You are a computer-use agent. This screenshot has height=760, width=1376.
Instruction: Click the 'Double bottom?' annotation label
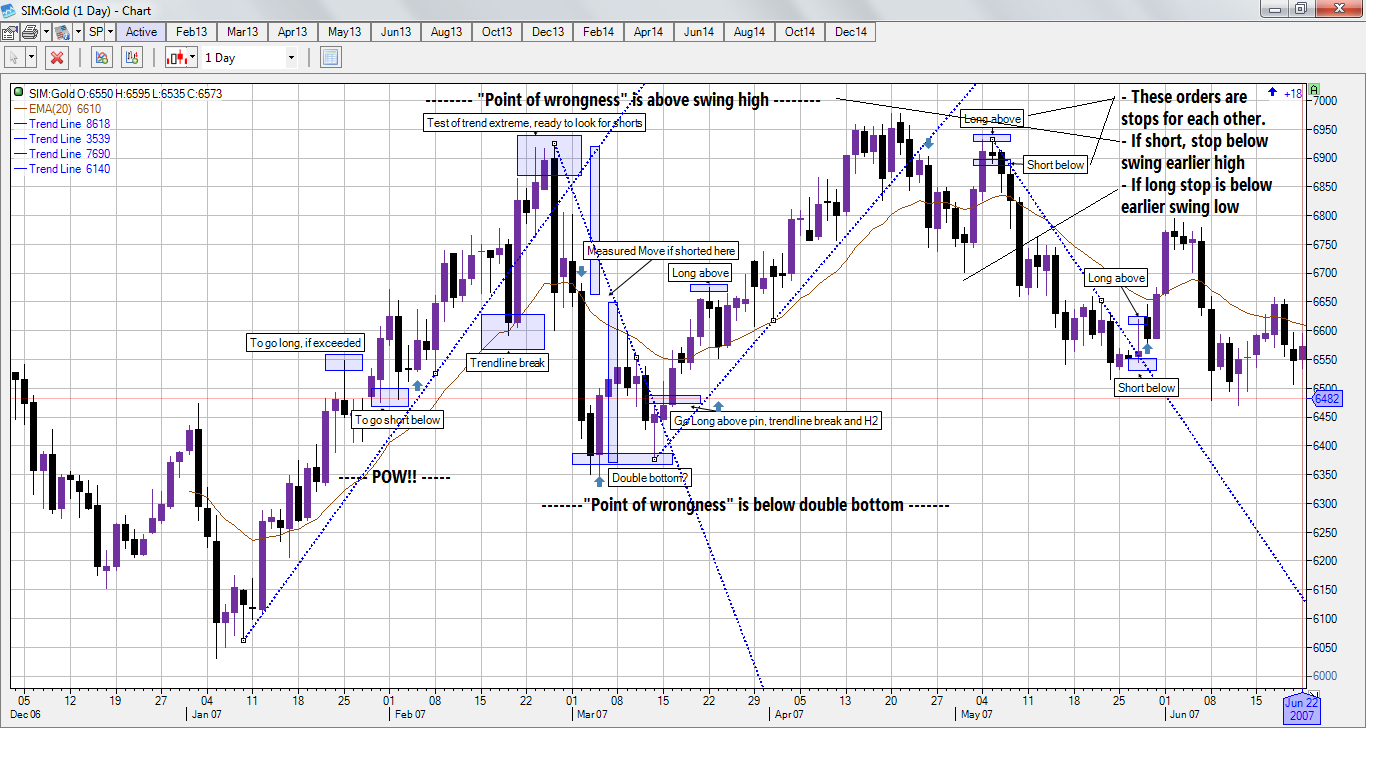coord(650,478)
